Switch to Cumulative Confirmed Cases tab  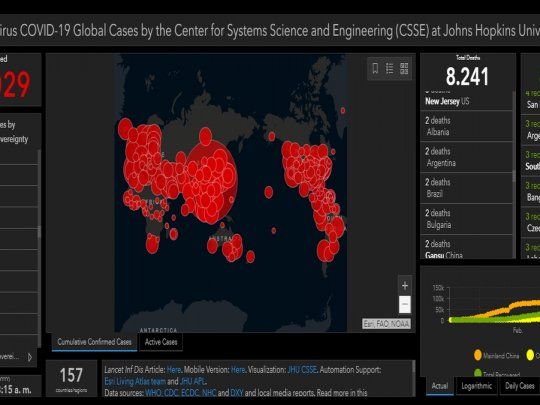click(x=94, y=342)
